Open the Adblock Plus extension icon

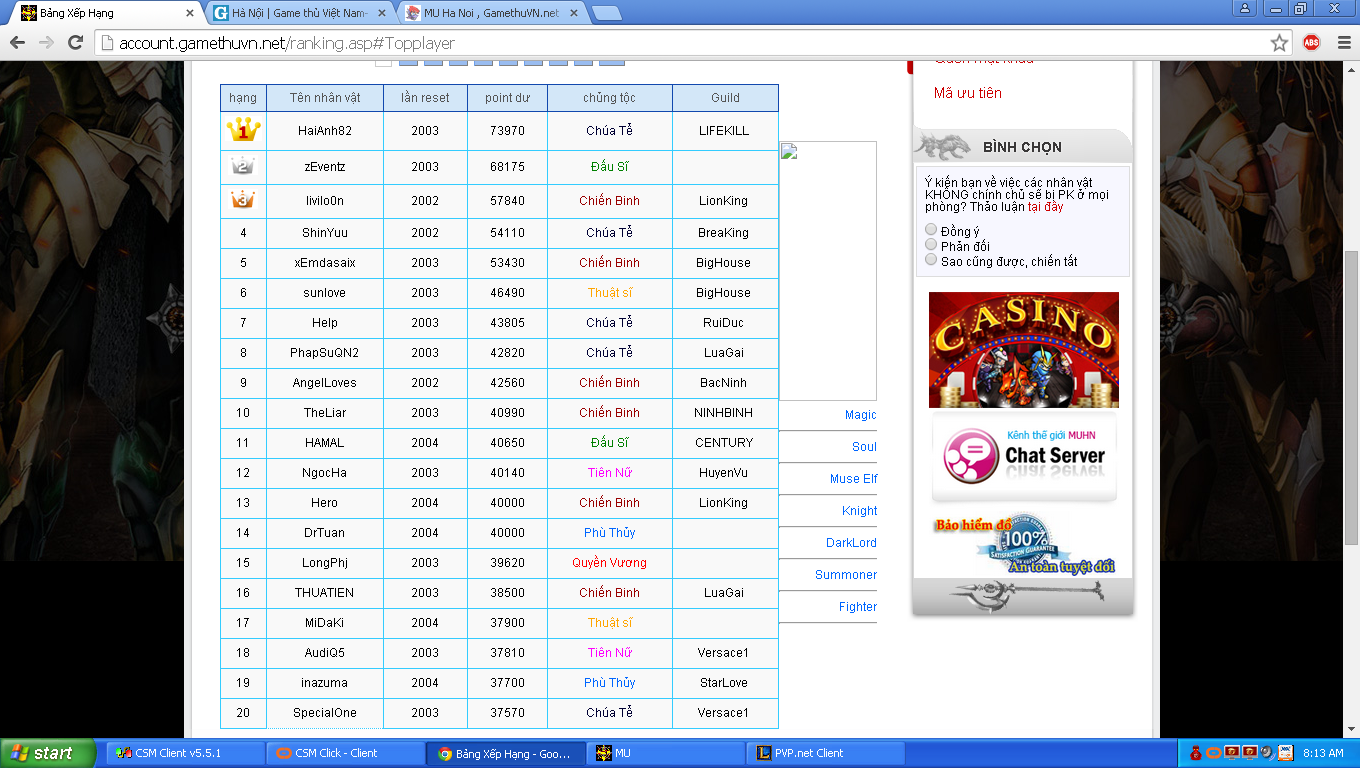click(x=1311, y=43)
